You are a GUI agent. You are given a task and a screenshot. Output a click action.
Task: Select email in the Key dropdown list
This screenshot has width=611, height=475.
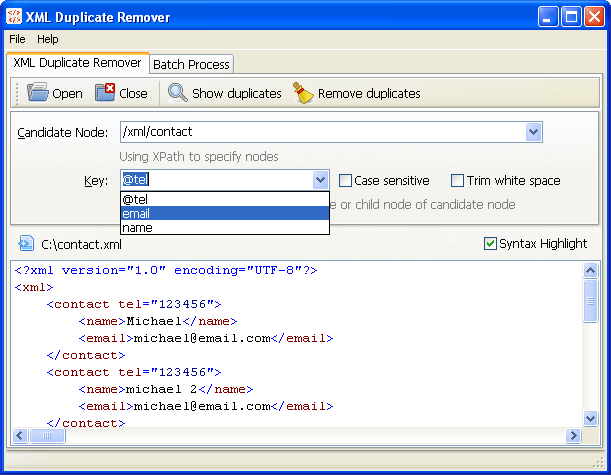(x=225, y=214)
